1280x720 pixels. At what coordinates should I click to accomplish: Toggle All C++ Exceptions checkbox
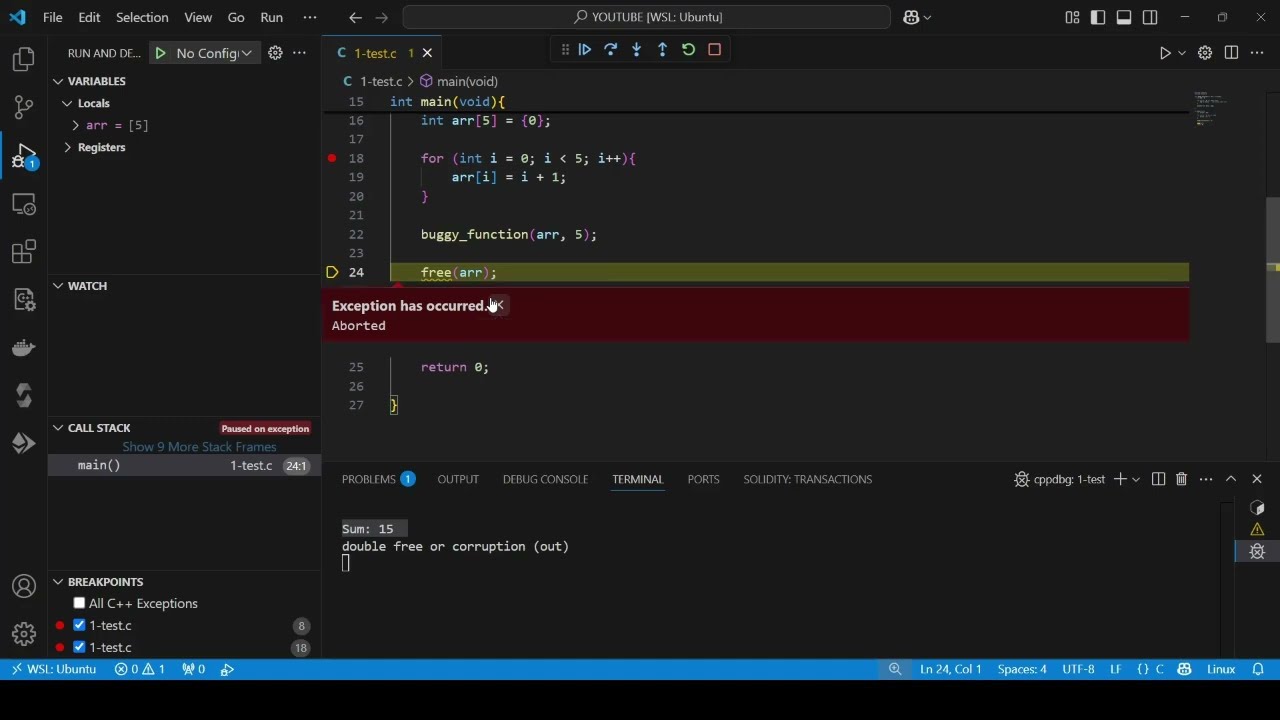[80, 604]
